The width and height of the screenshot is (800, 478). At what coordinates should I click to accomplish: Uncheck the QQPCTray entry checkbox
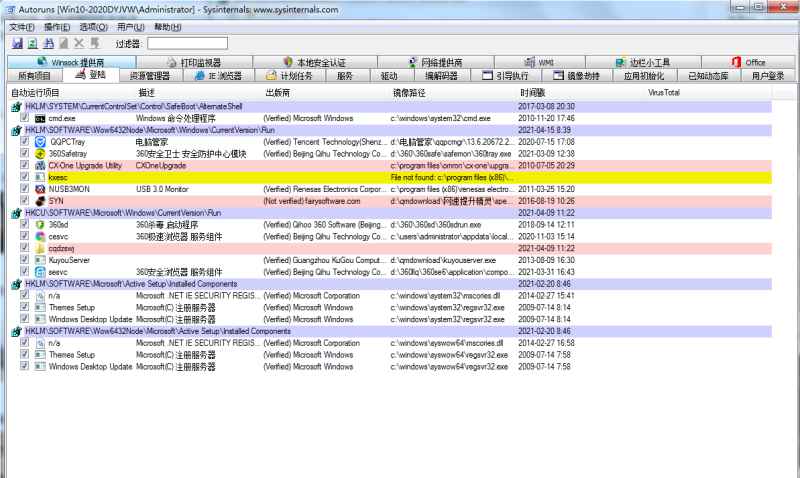pyautogui.click(x=24, y=141)
